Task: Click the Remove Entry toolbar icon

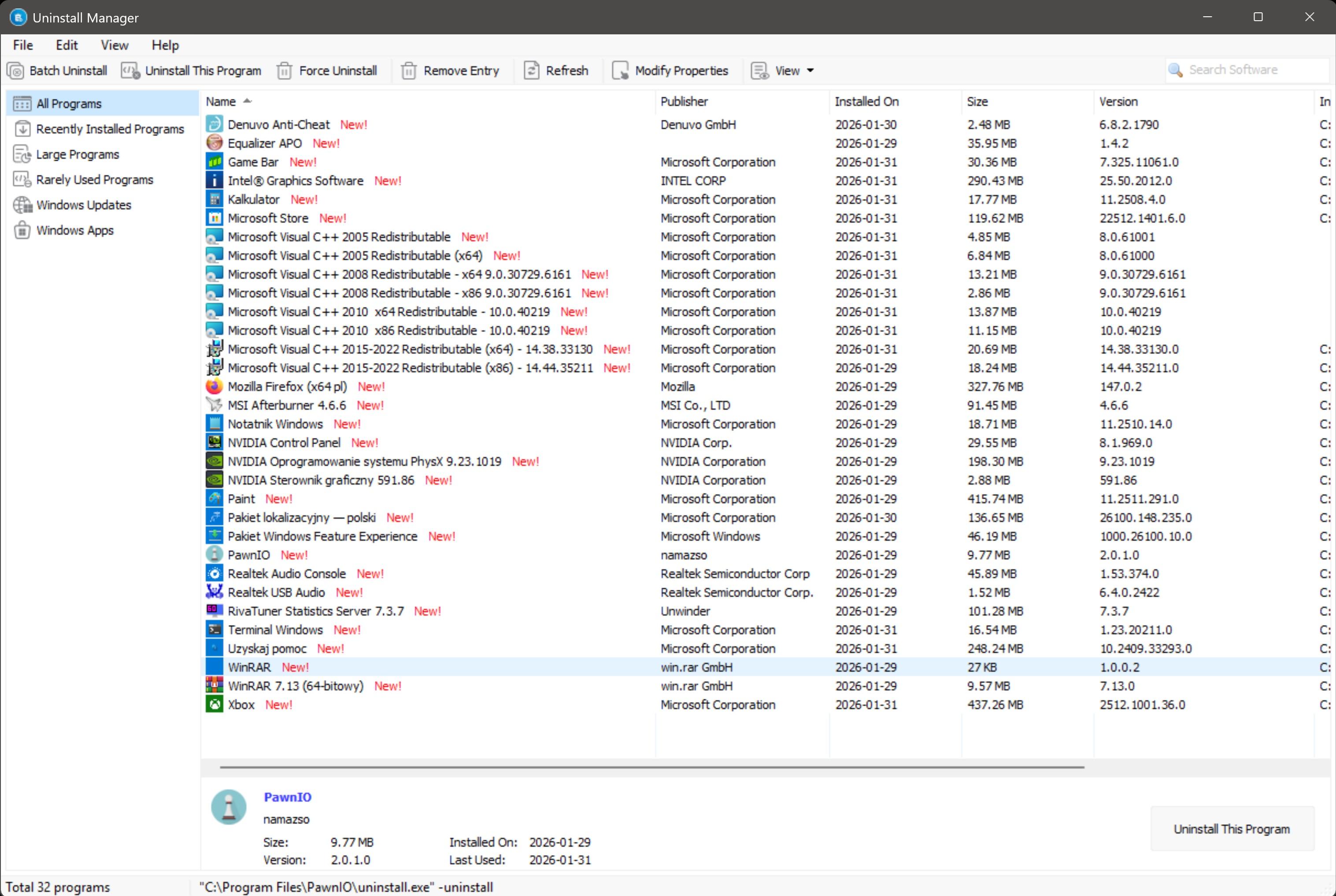Action: tap(408, 71)
